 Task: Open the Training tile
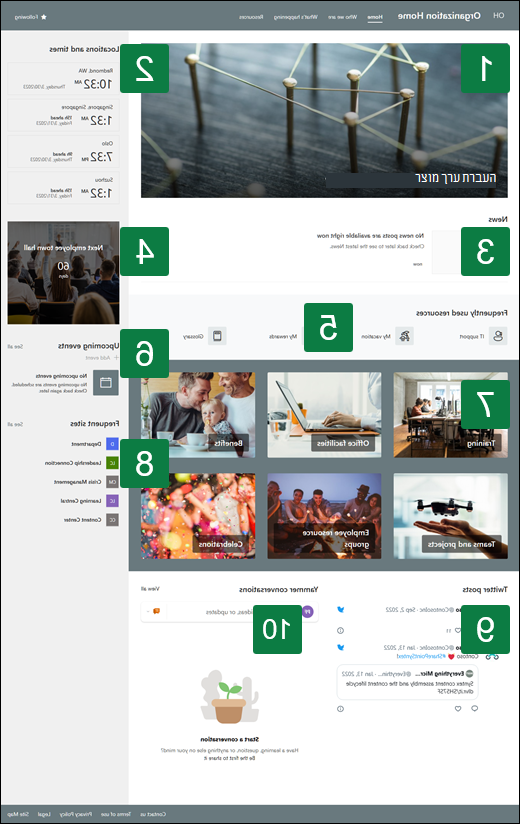(x=451, y=415)
